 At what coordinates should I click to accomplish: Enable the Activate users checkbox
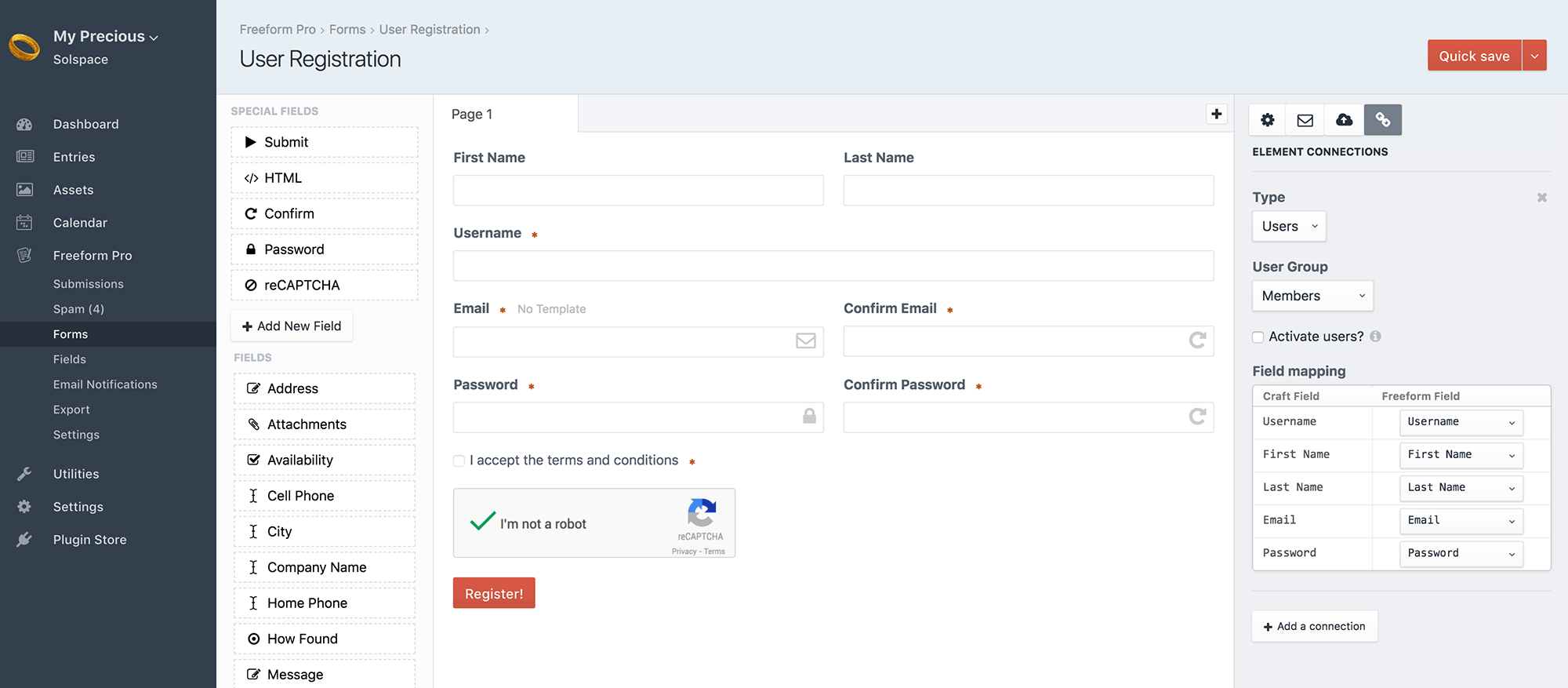pyautogui.click(x=1258, y=337)
